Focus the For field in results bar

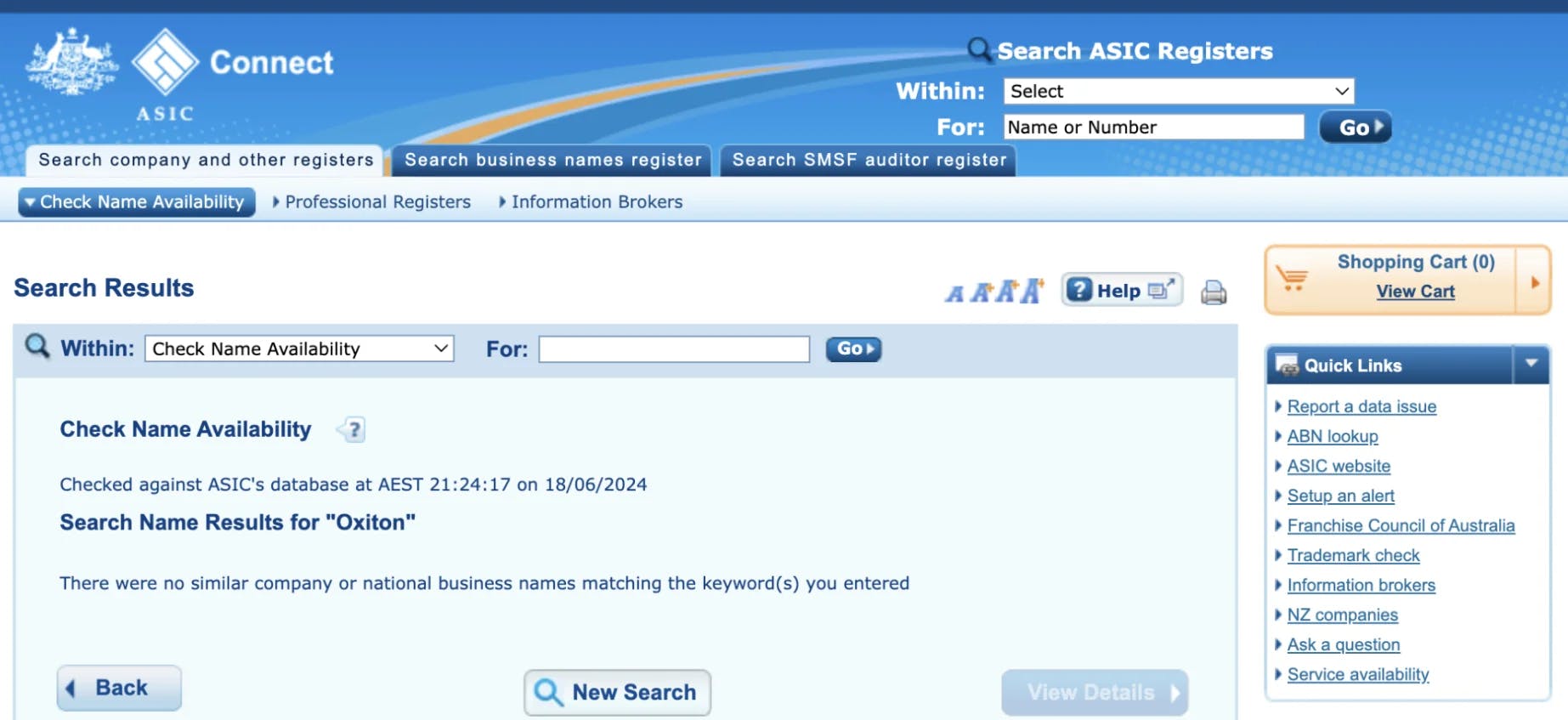tap(674, 349)
